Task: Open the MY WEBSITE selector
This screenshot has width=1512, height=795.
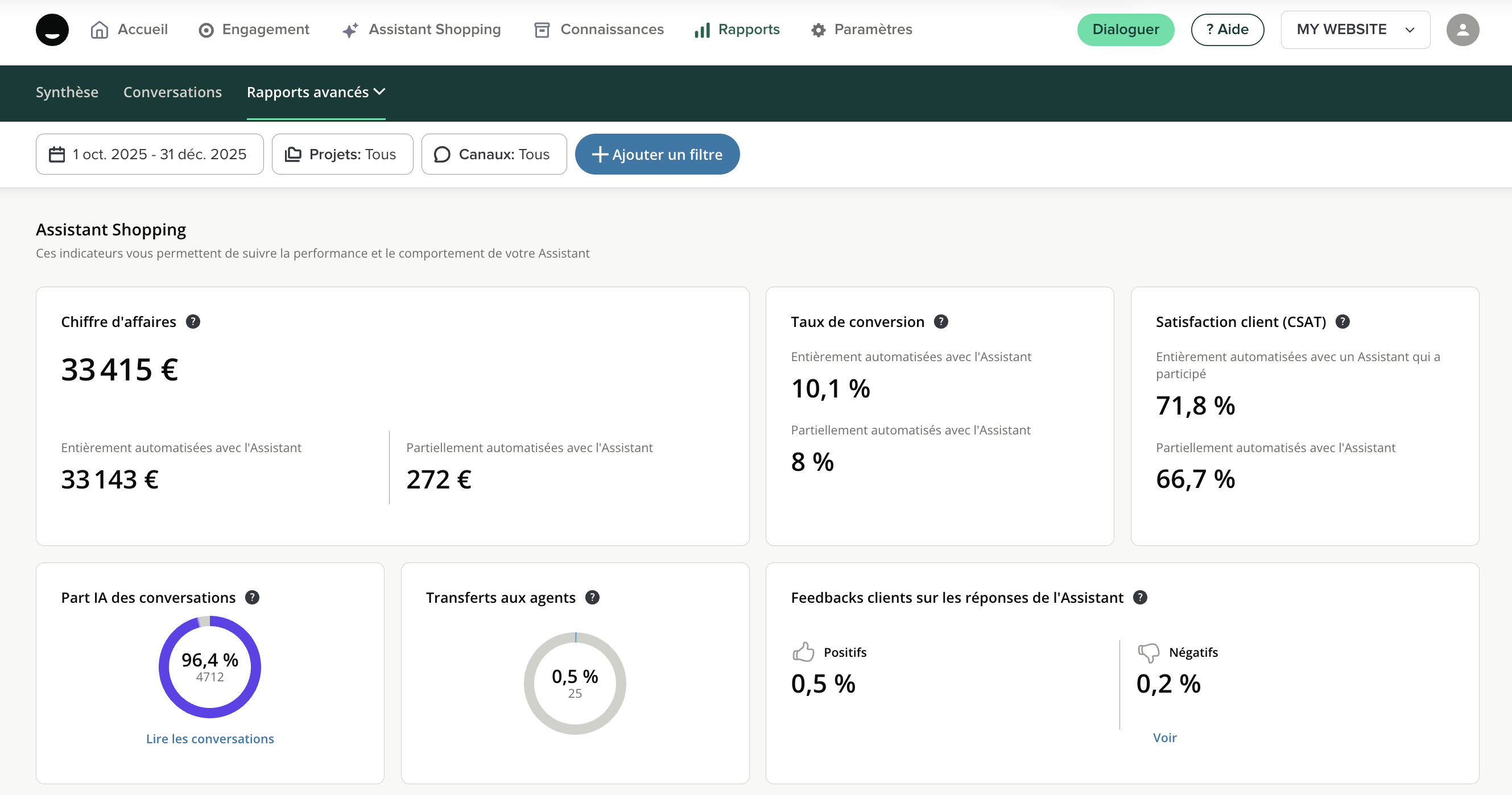Action: [x=1354, y=30]
